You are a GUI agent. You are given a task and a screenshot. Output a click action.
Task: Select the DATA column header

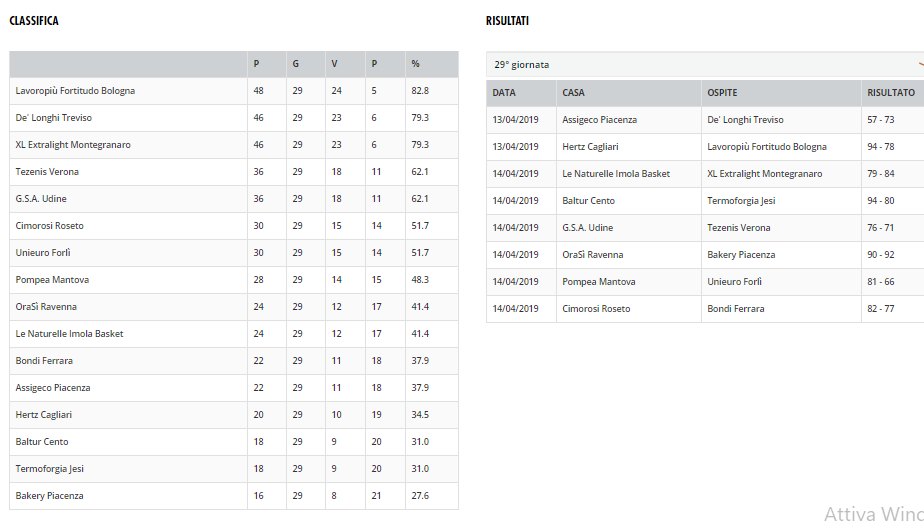point(504,93)
